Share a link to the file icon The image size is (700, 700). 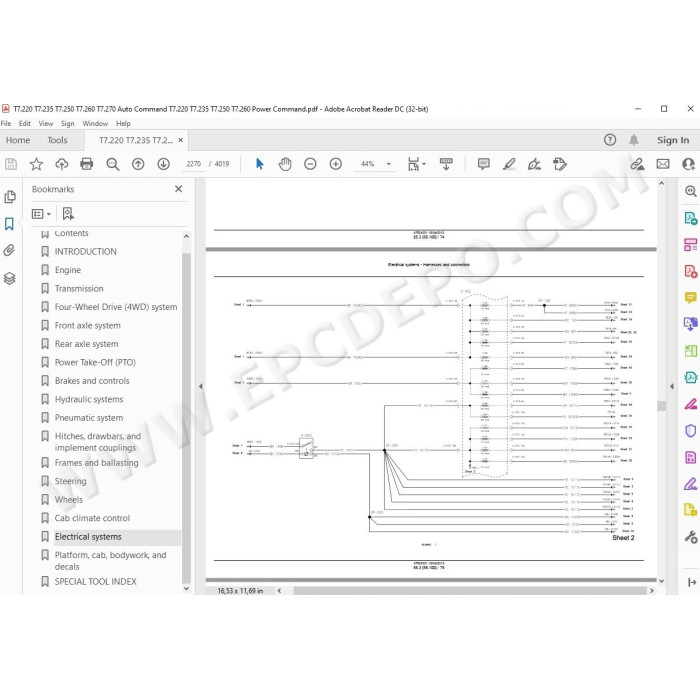tap(637, 164)
